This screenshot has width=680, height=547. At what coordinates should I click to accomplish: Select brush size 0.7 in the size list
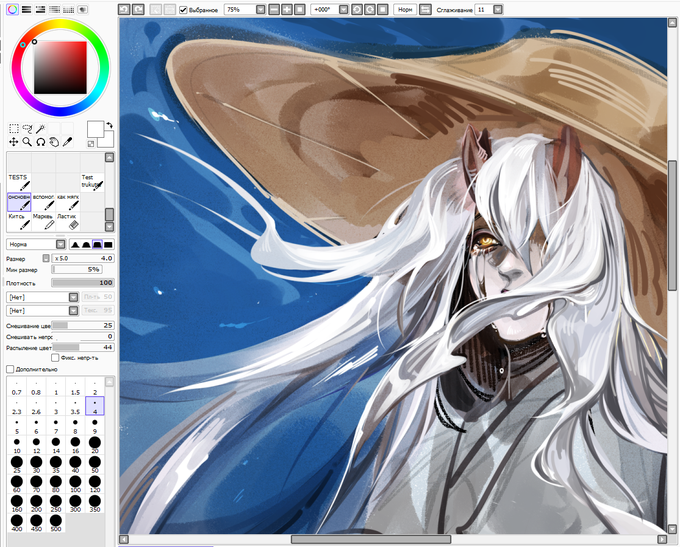tap(17, 387)
